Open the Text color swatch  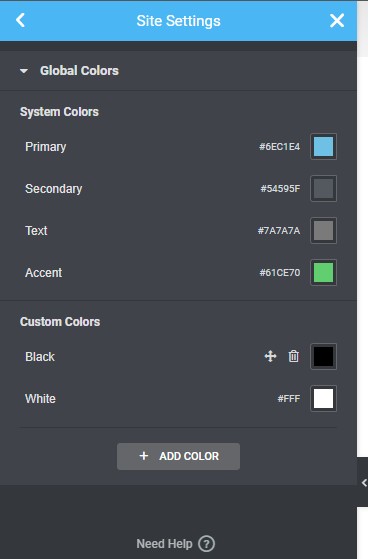323,230
